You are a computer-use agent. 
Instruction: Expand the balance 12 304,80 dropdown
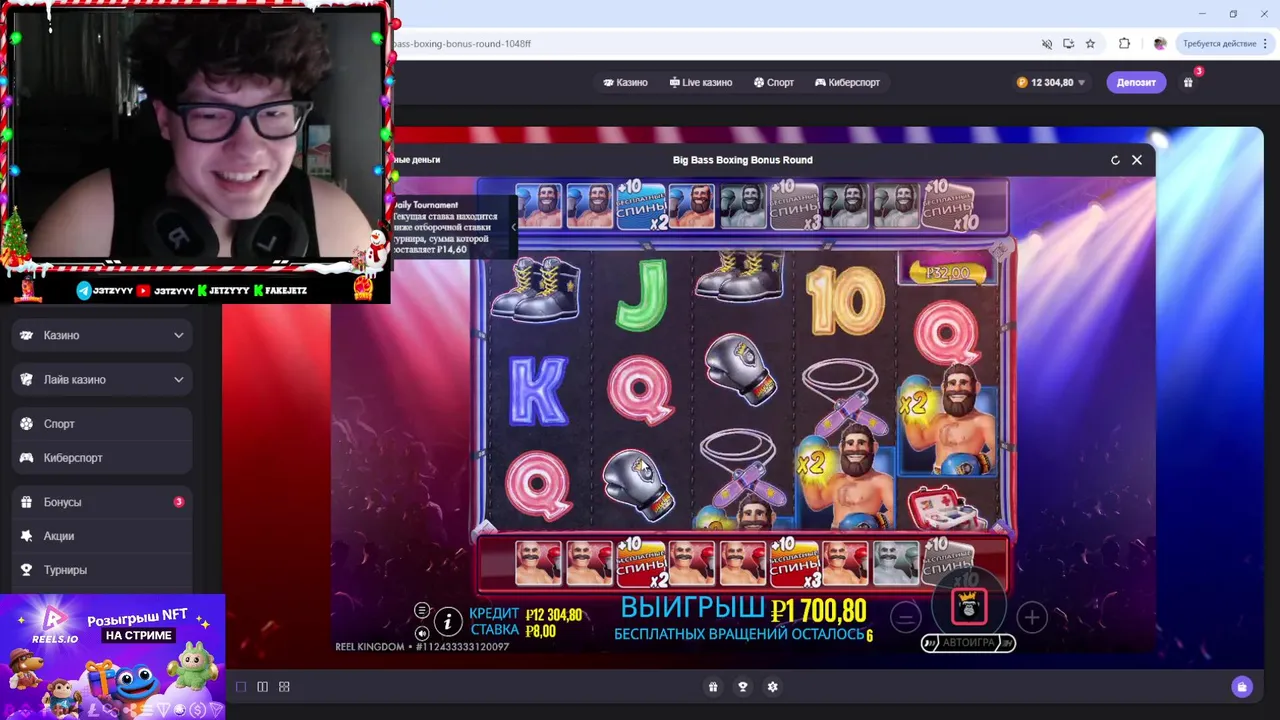point(1051,82)
